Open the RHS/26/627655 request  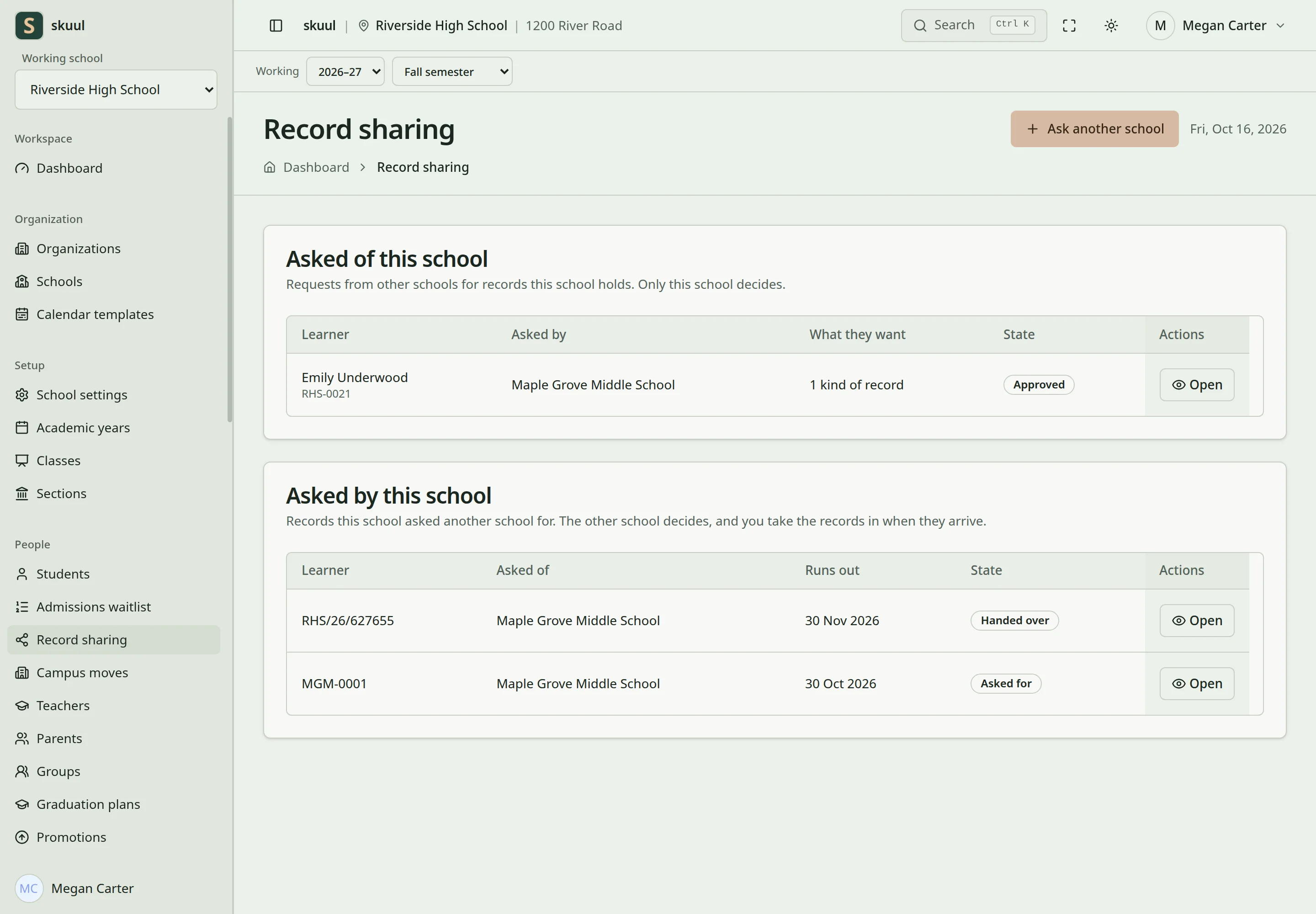(x=1197, y=621)
